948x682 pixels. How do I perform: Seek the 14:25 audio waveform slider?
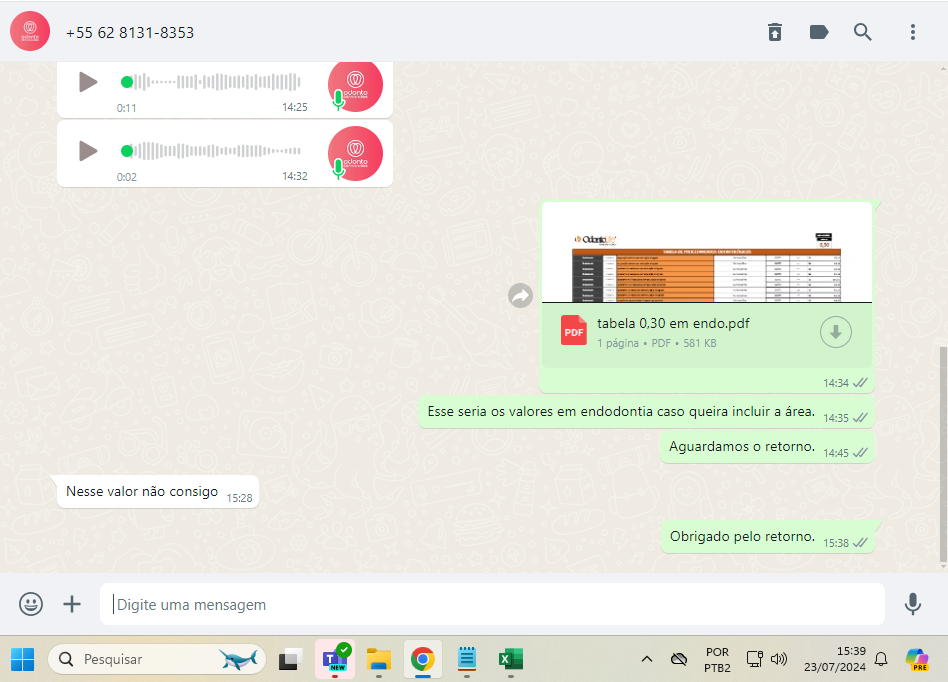pyautogui.click(x=210, y=82)
